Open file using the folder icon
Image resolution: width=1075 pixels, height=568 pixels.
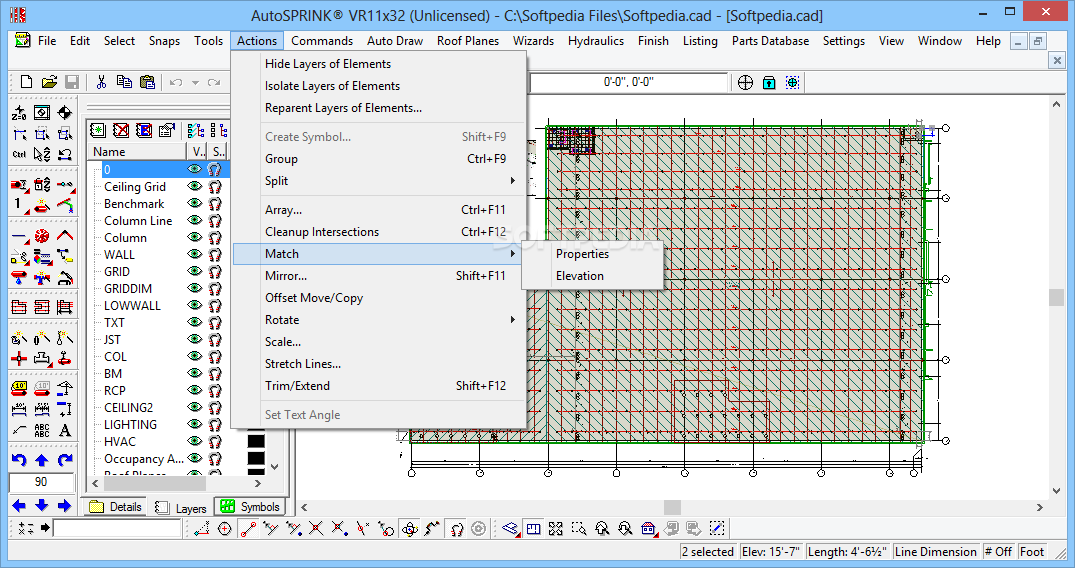point(49,82)
